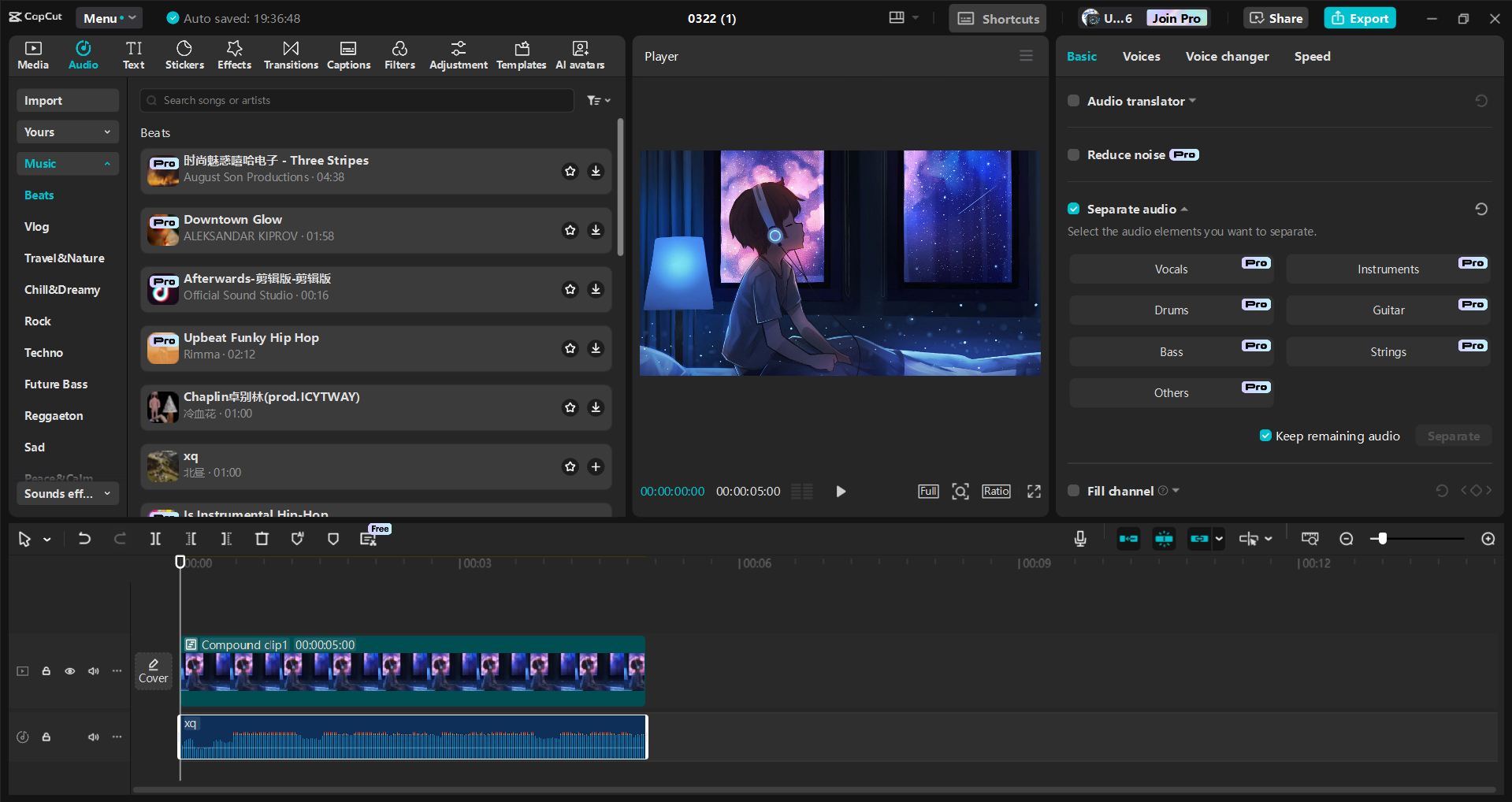The height and width of the screenshot is (802, 1512).
Task: Switch to the Voice changer tab
Action: click(x=1226, y=56)
